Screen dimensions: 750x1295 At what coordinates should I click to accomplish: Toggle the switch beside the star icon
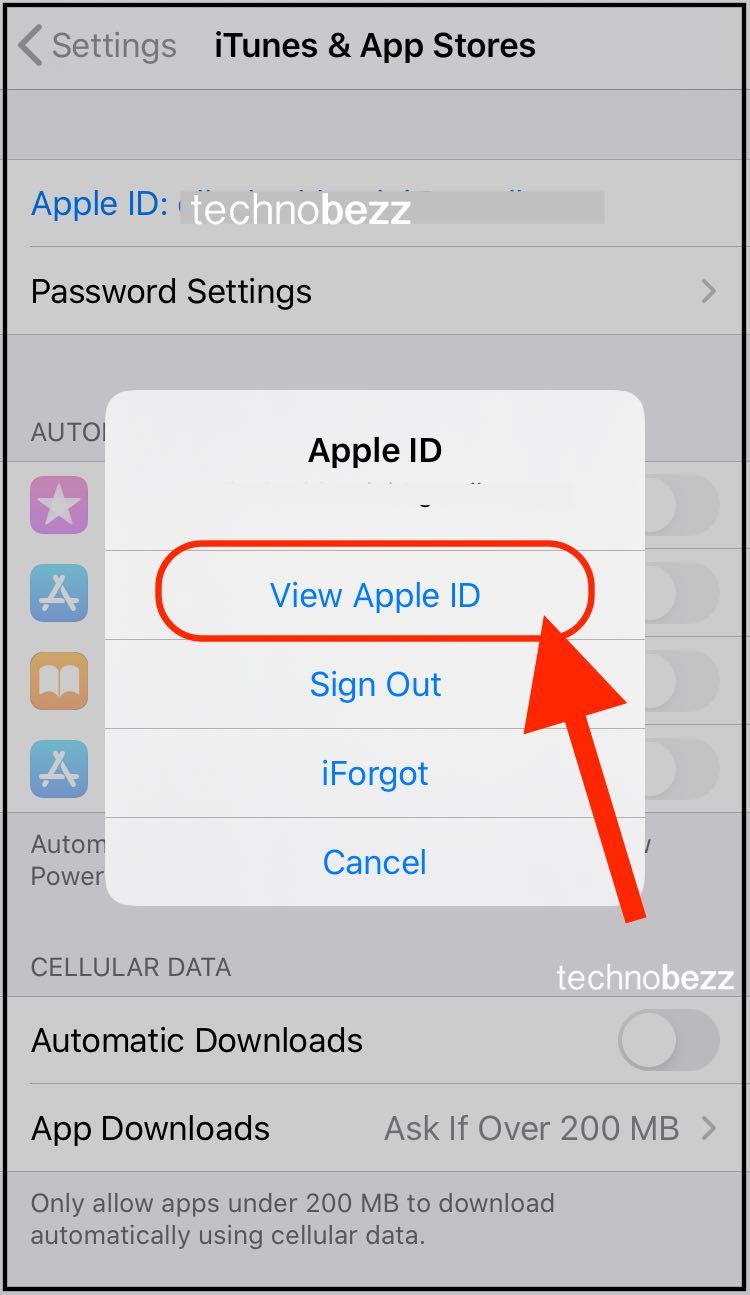[682, 505]
